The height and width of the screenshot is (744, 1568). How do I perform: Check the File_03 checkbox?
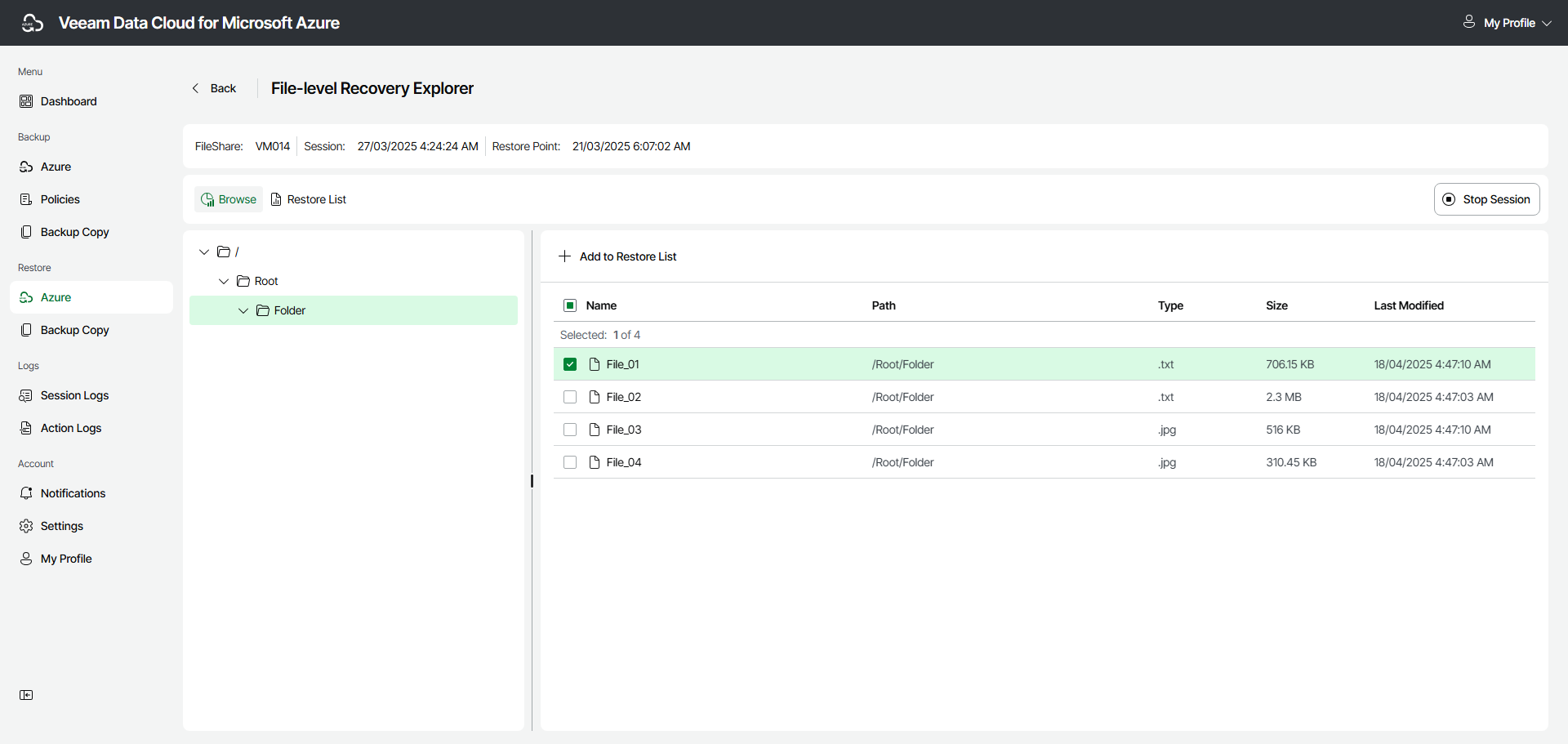pyautogui.click(x=570, y=430)
